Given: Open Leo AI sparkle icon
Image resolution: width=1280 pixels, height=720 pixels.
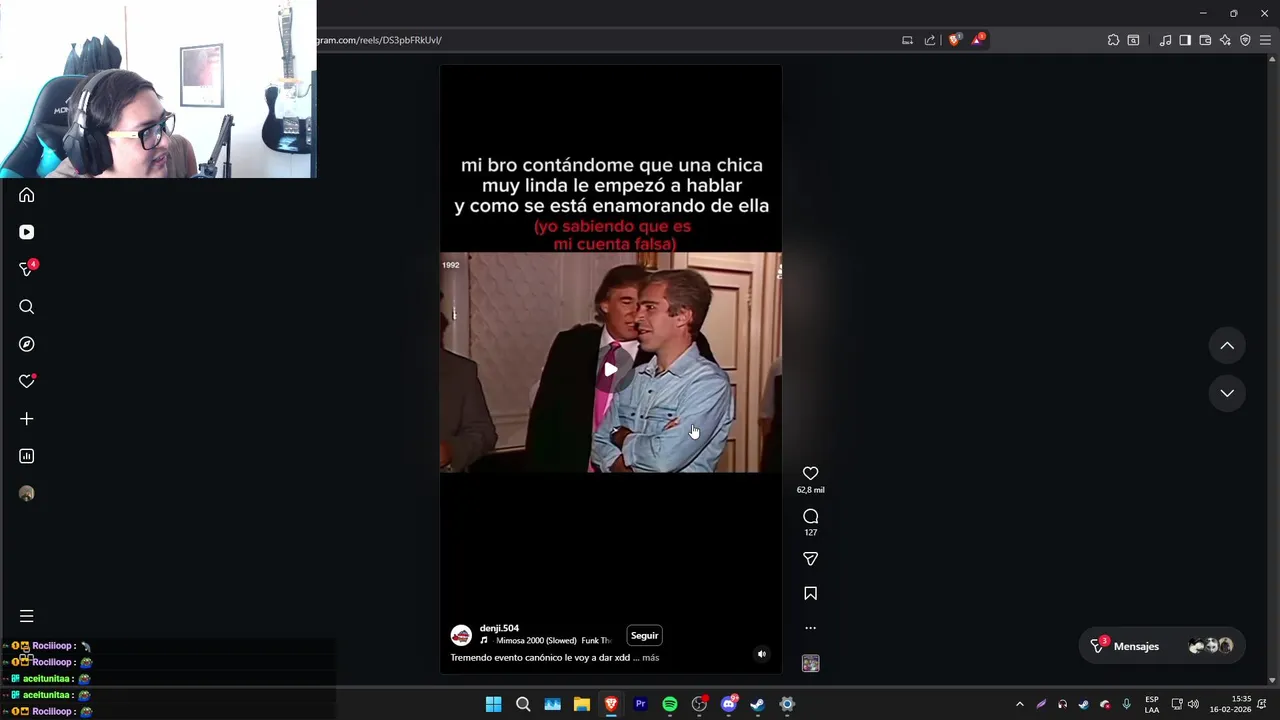Looking at the screenshot, I should [x=1225, y=40].
